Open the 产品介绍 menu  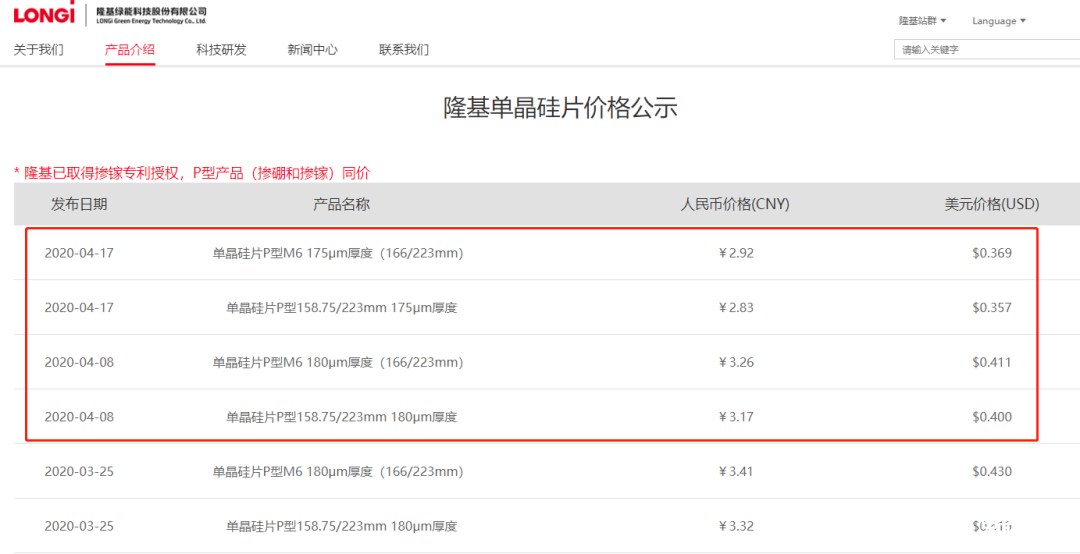pyautogui.click(x=129, y=50)
